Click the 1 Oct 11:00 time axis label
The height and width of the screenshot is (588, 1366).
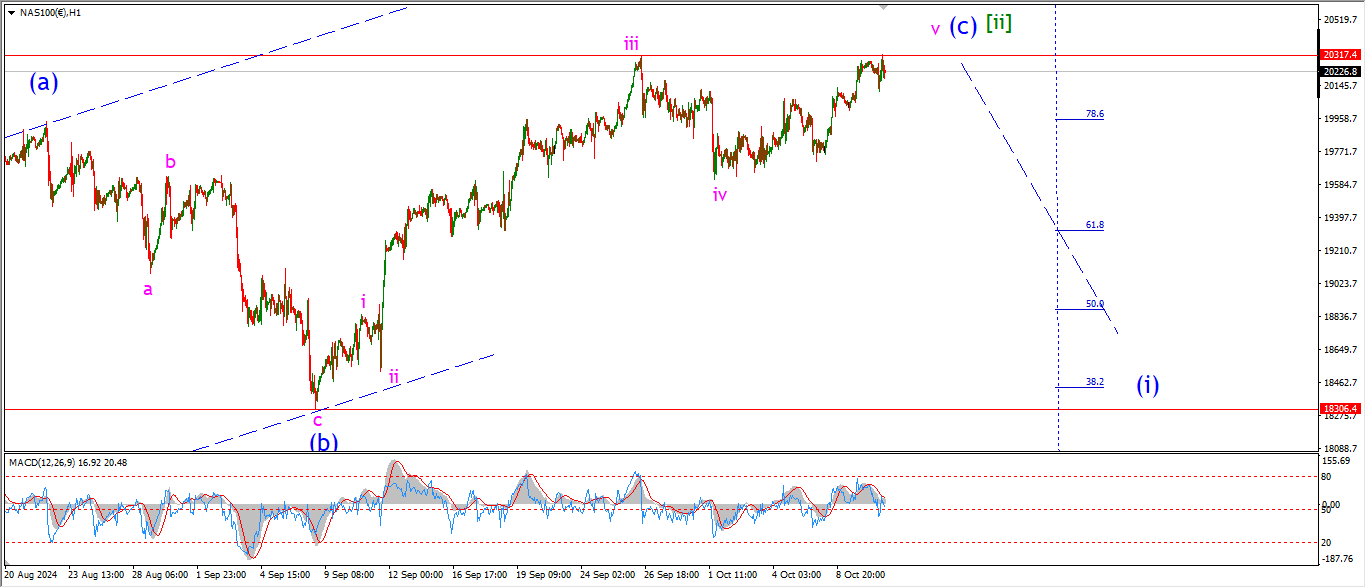click(733, 575)
